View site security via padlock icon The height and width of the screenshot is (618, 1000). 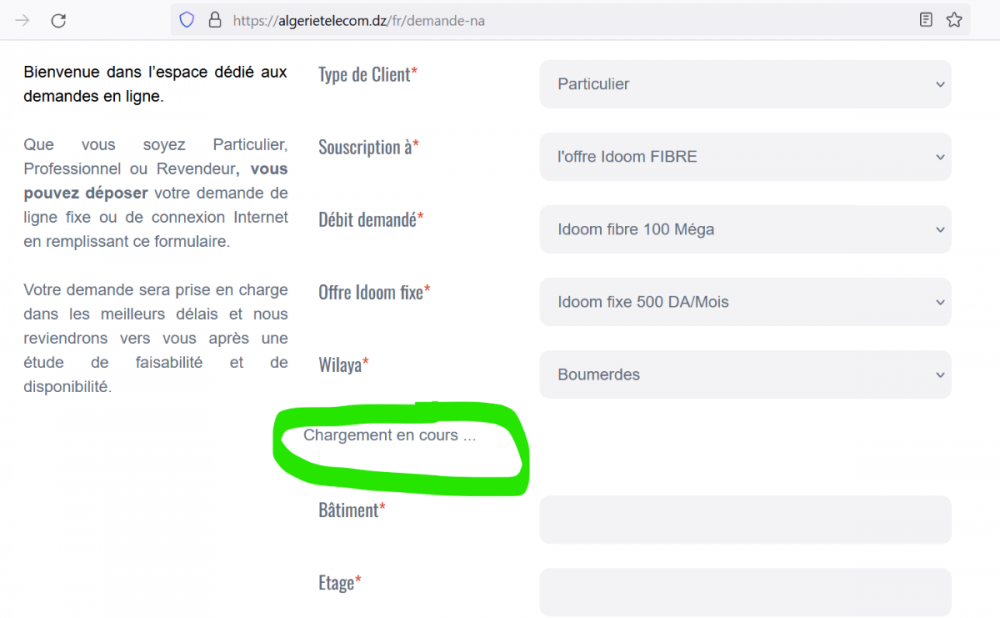[213, 20]
